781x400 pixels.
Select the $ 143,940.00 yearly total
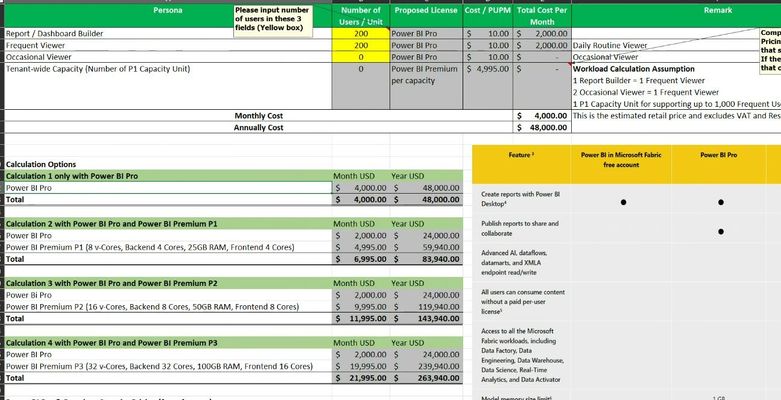pyautogui.click(x=426, y=318)
